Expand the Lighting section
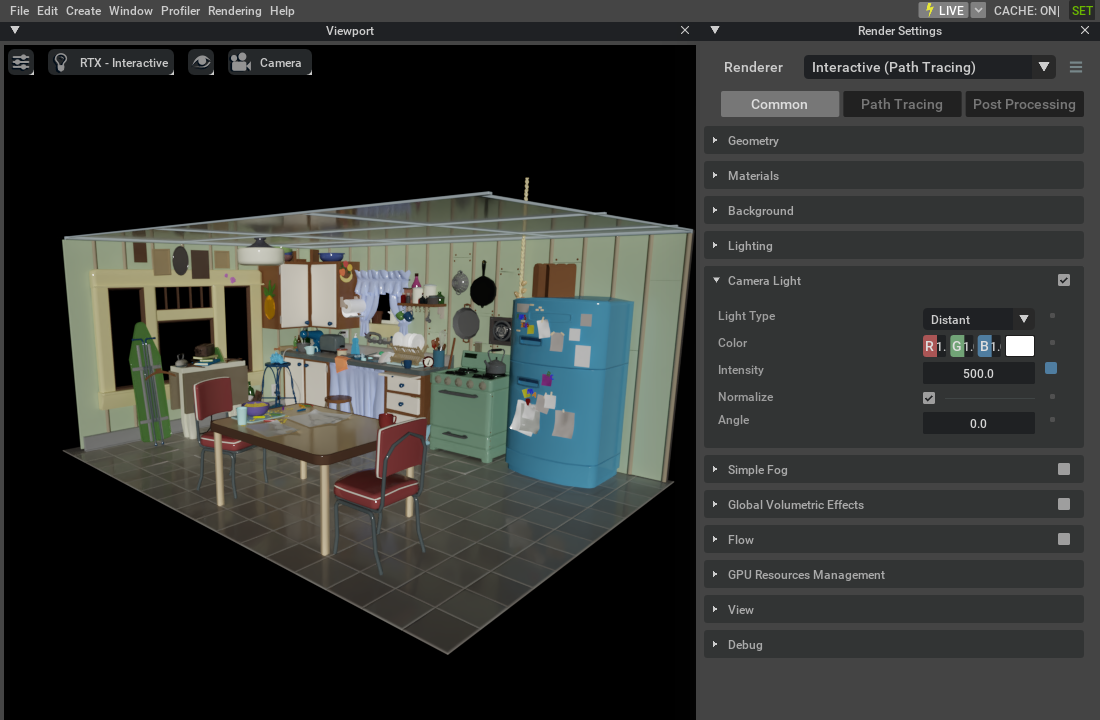This screenshot has height=720, width=1100. coord(893,246)
